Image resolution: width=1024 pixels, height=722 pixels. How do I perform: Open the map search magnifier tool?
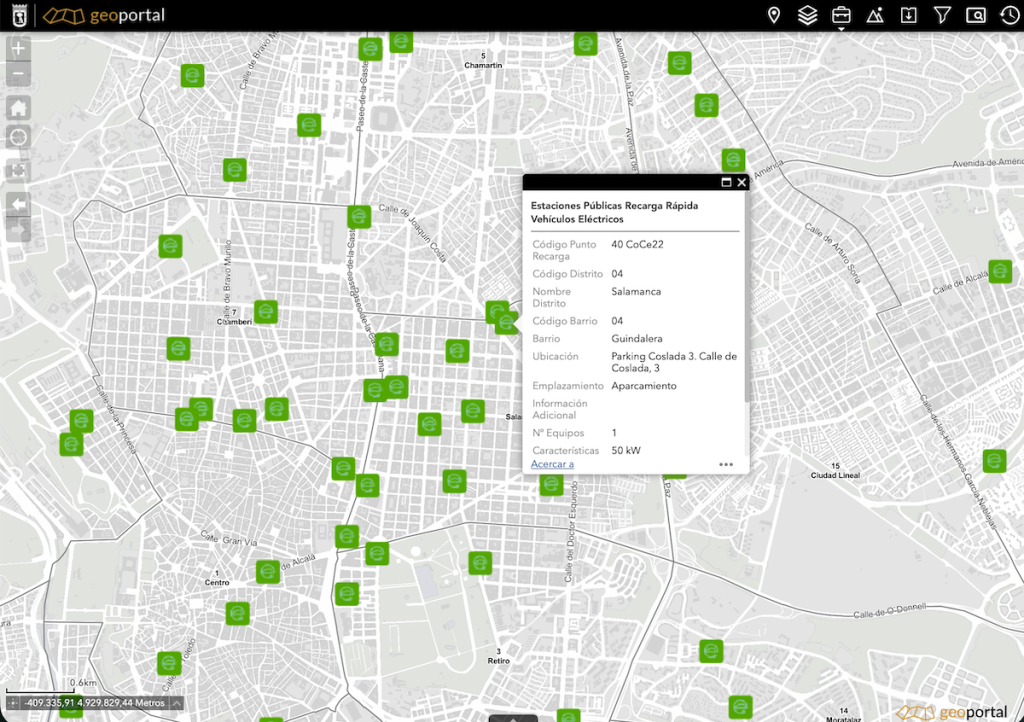click(x=975, y=15)
